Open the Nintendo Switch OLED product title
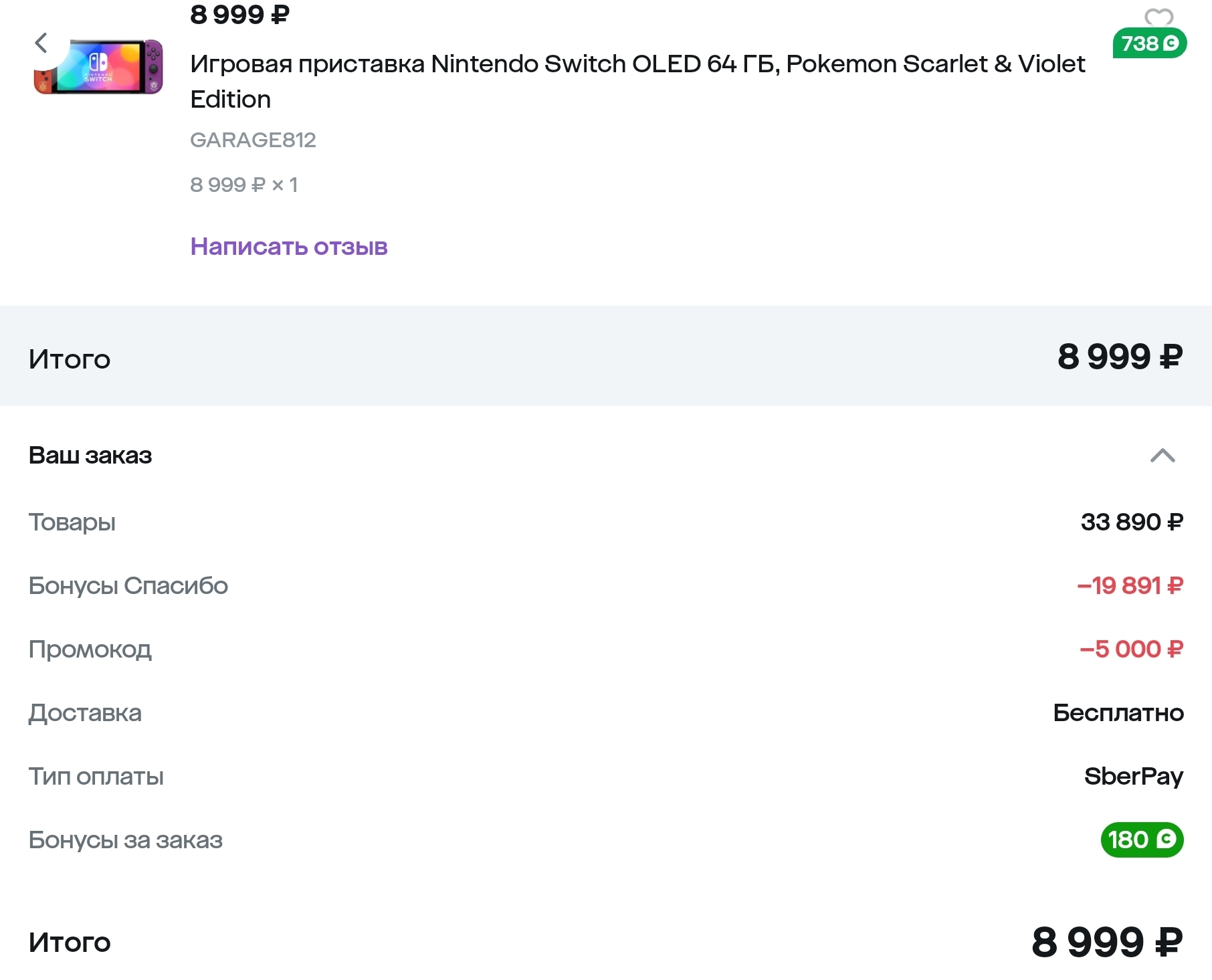Viewport: 1212px width, 980px height. click(x=637, y=81)
